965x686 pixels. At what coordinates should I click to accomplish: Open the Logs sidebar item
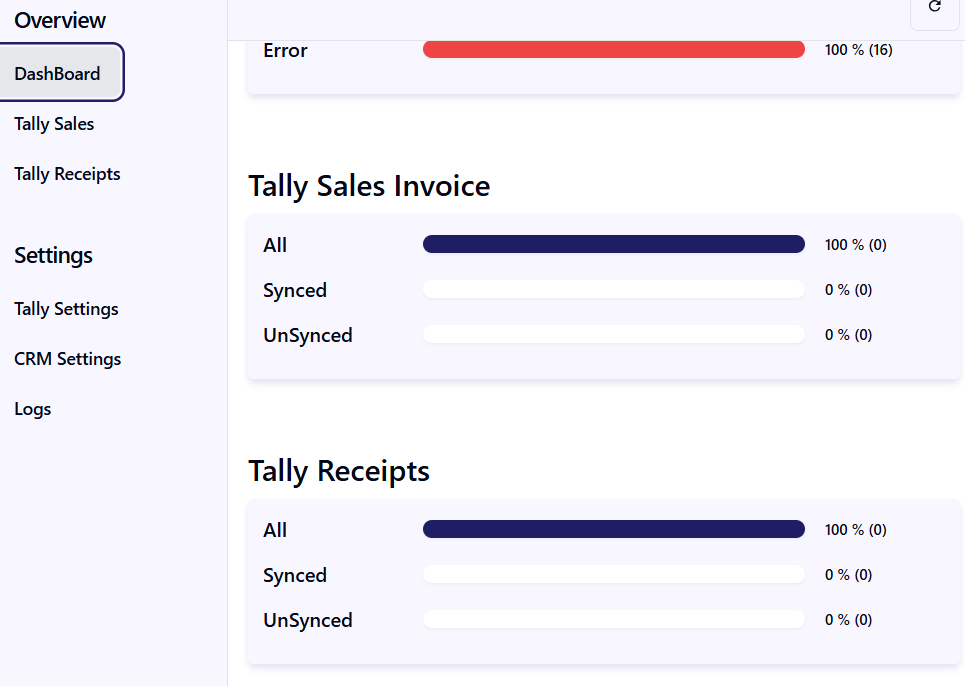33,409
